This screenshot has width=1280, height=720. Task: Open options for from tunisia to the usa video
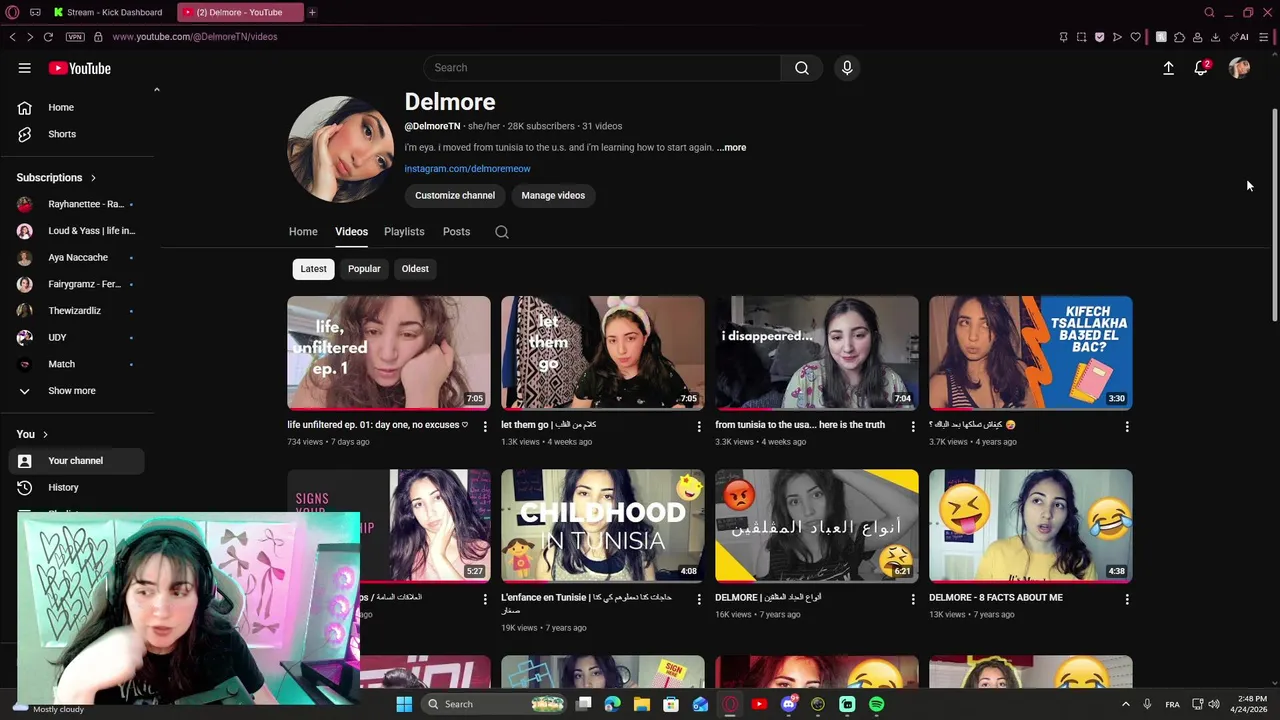(x=913, y=426)
